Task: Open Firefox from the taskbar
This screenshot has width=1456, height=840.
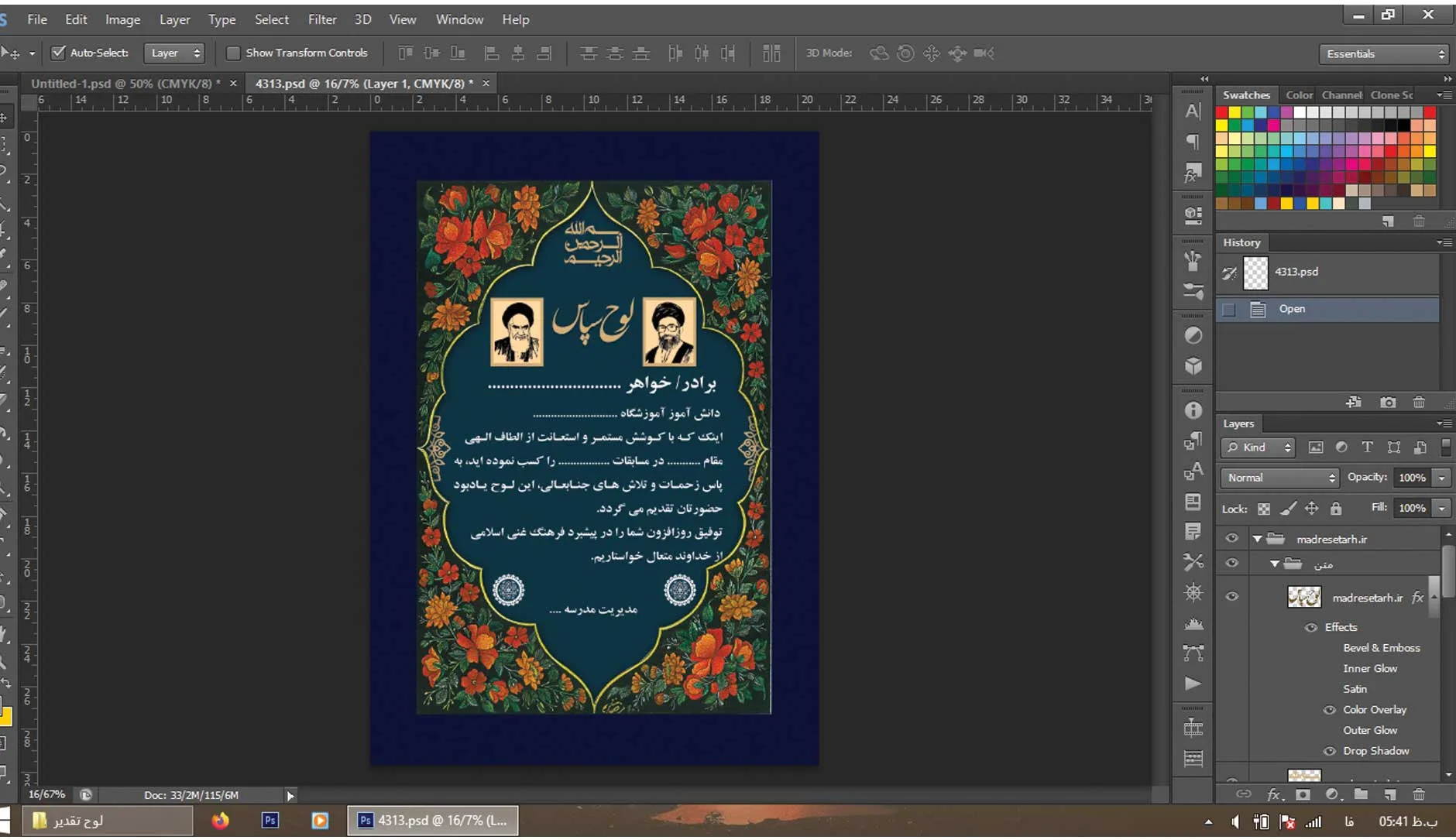Action: pos(221,821)
